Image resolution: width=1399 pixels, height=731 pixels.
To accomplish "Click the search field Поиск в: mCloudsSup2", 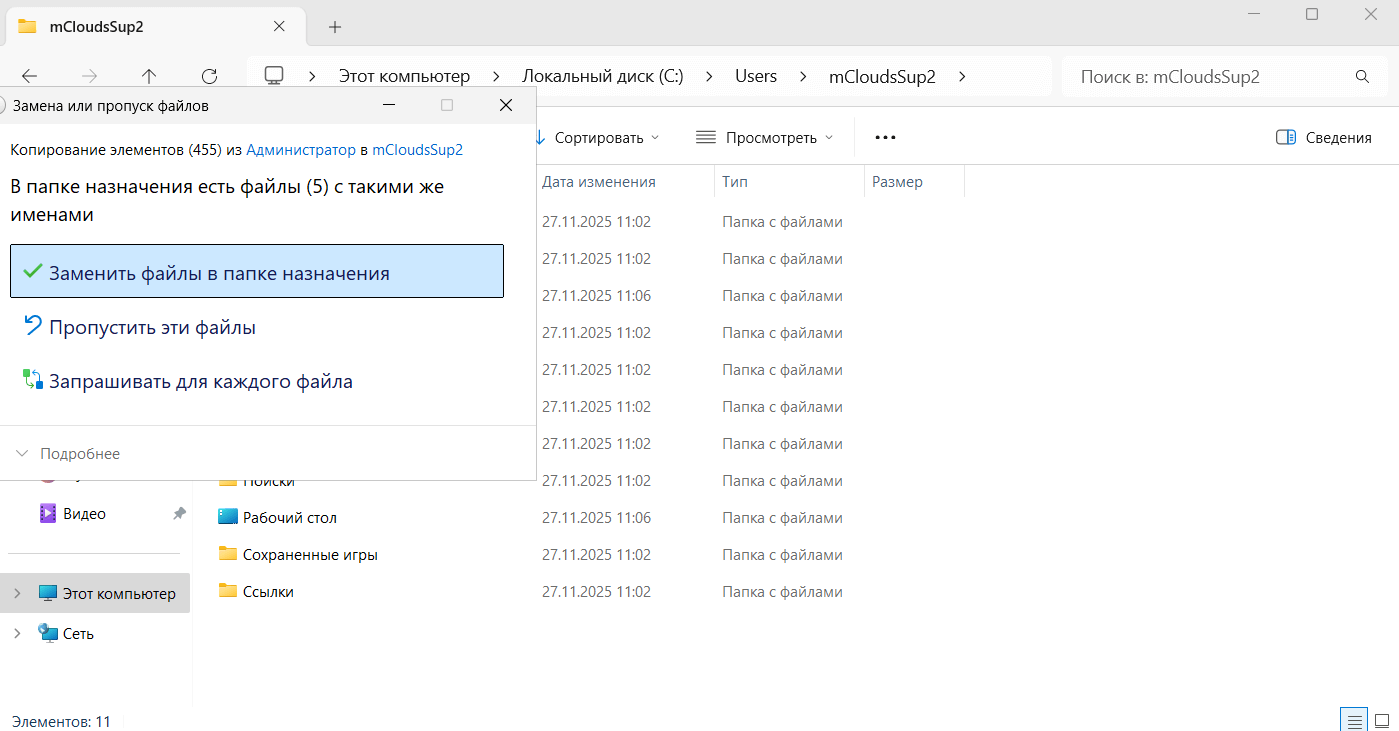I will [1205, 76].
